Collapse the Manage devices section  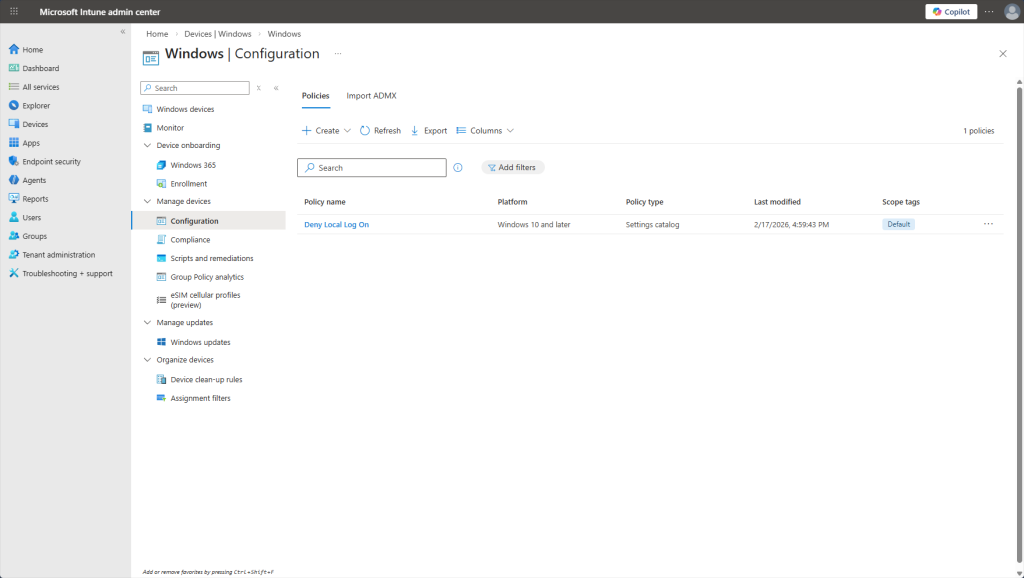147,202
